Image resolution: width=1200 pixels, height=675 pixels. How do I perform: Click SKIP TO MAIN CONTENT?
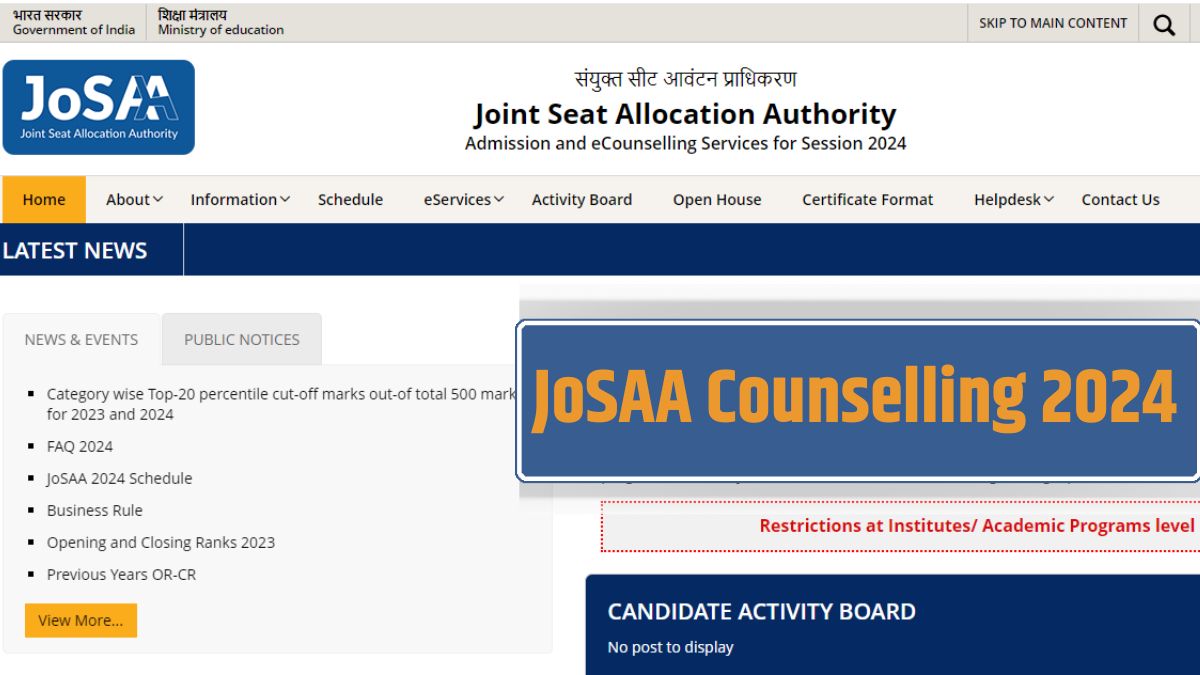(1052, 23)
